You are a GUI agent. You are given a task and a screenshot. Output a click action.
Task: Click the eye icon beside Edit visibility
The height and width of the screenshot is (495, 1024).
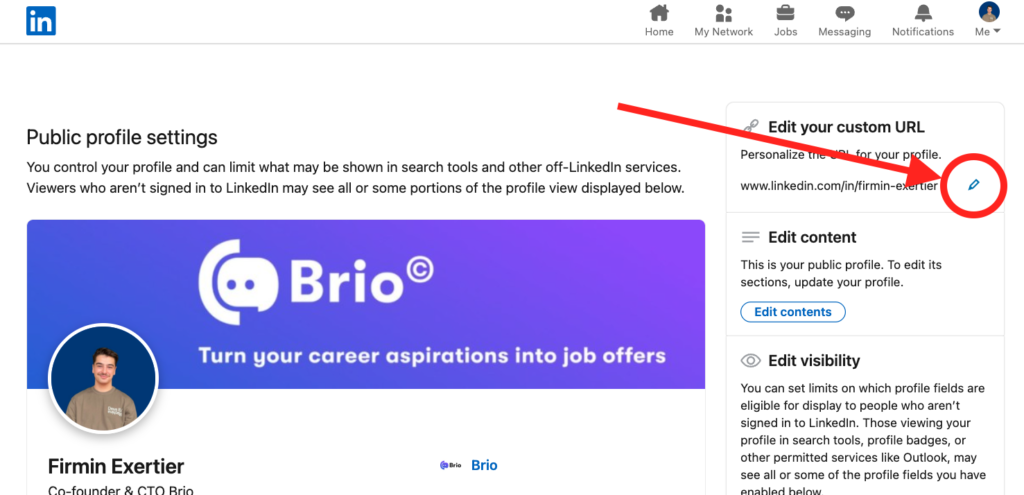point(750,360)
